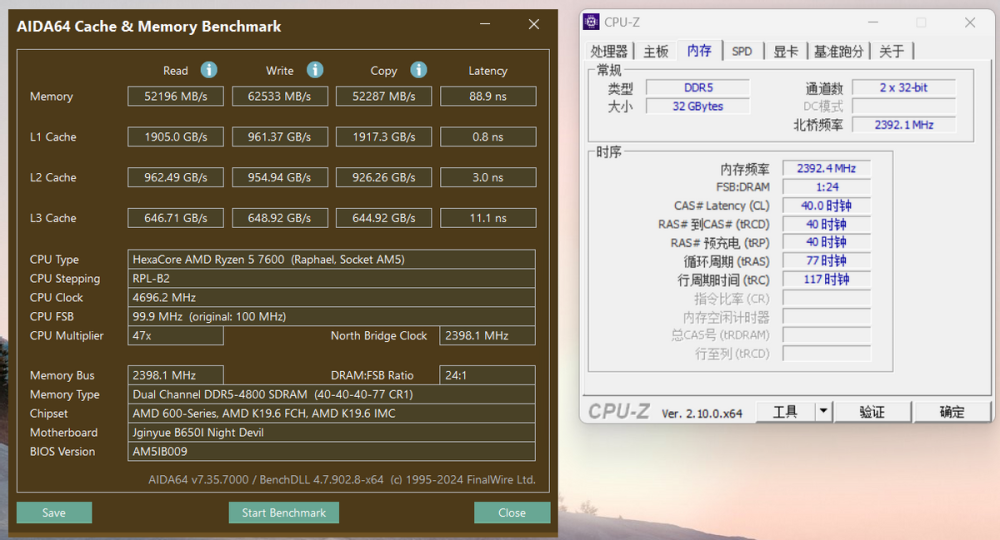Close AIDA64 window with title bar X

coord(534,24)
